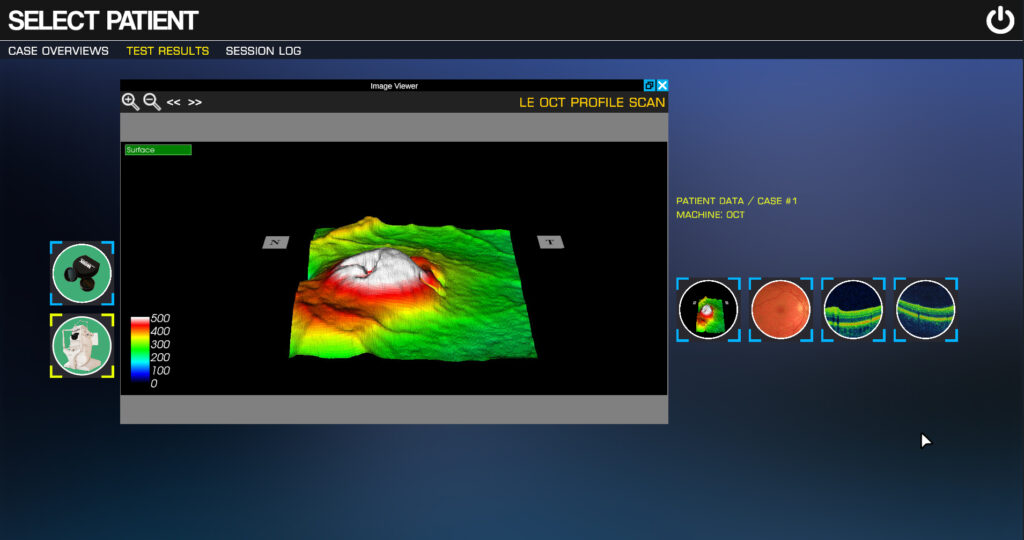Open the Case Overviews tab
This screenshot has height=540, width=1024.
pyautogui.click(x=58, y=51)
